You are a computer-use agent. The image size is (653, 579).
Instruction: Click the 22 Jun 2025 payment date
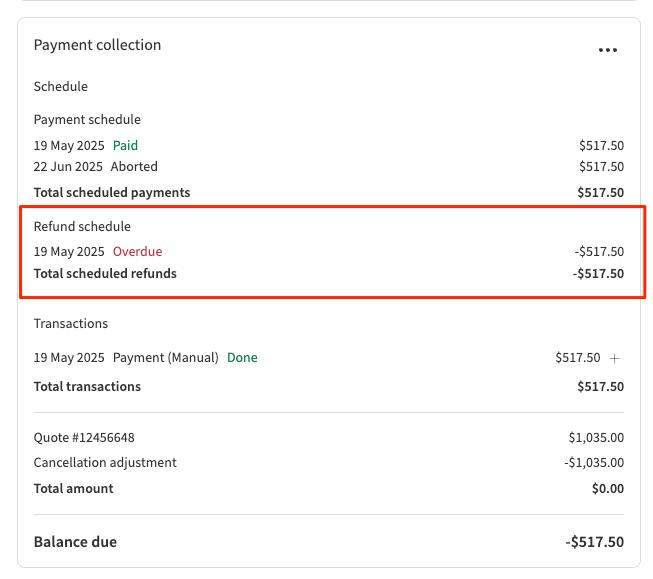68,167
